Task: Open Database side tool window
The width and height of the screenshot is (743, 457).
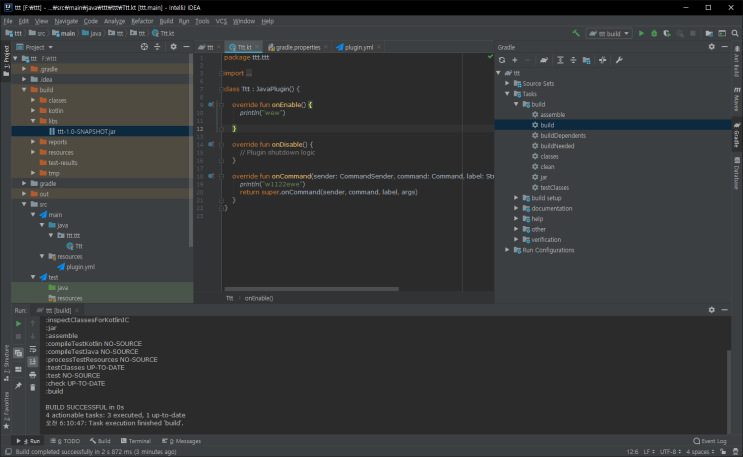Action: 737,172
